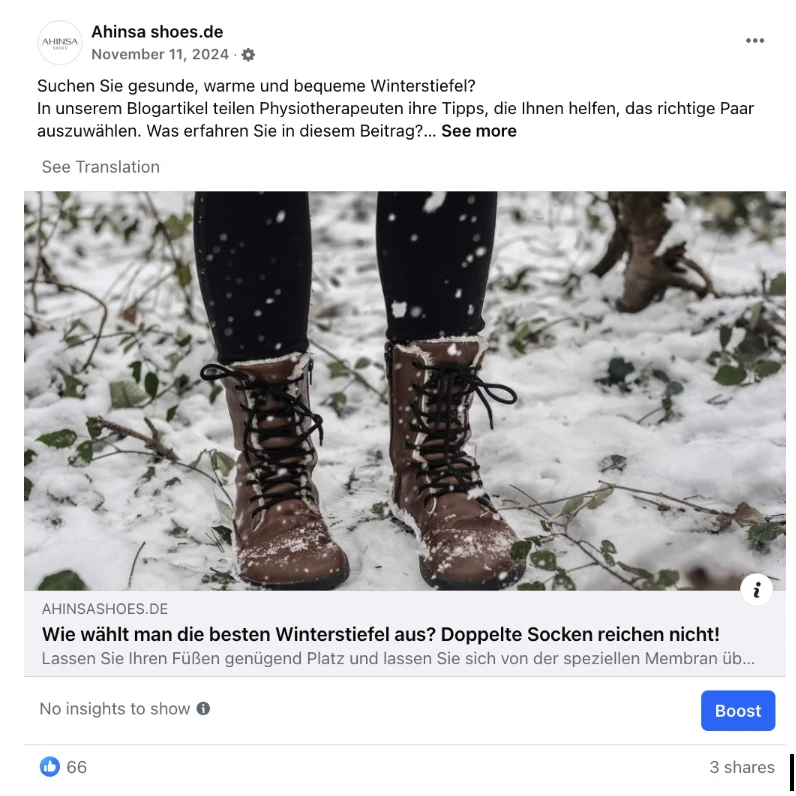Click the info icon on boots image
Screen dimensions: 796x796
(x=756, y=589)
